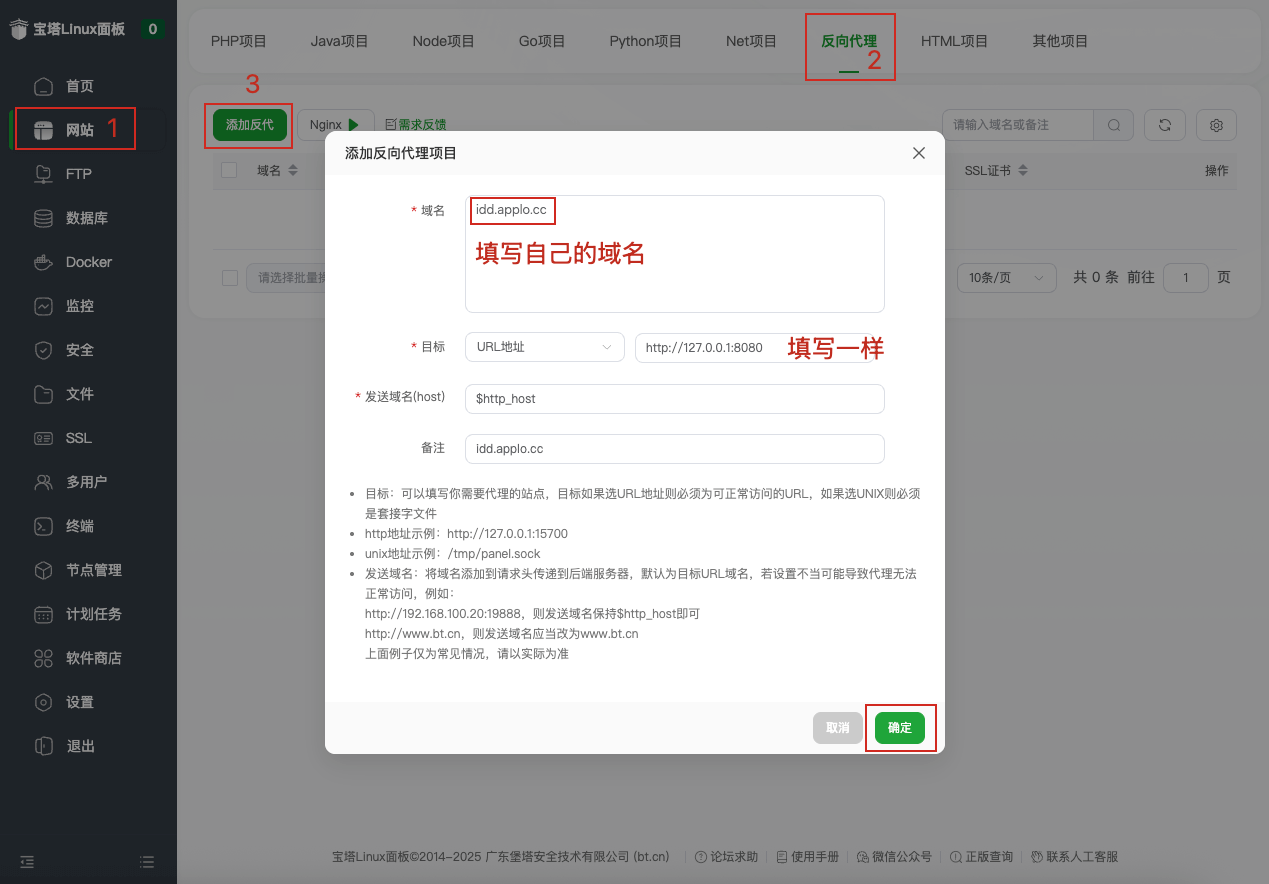Open the URL地址 target type dropdown
The height and width of the screenshot is (884, 1269).
coord(544,347)
